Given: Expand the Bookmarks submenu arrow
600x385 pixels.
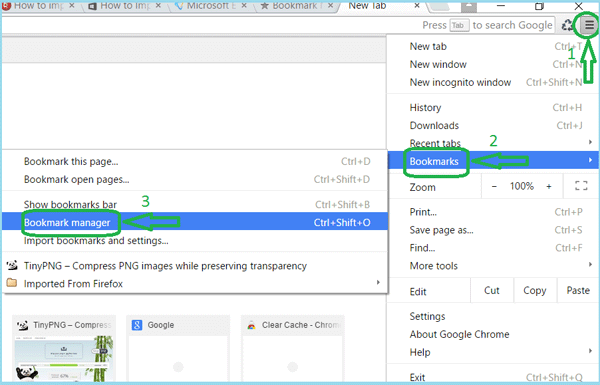Looking at the screenshot, I should (590, 160).
